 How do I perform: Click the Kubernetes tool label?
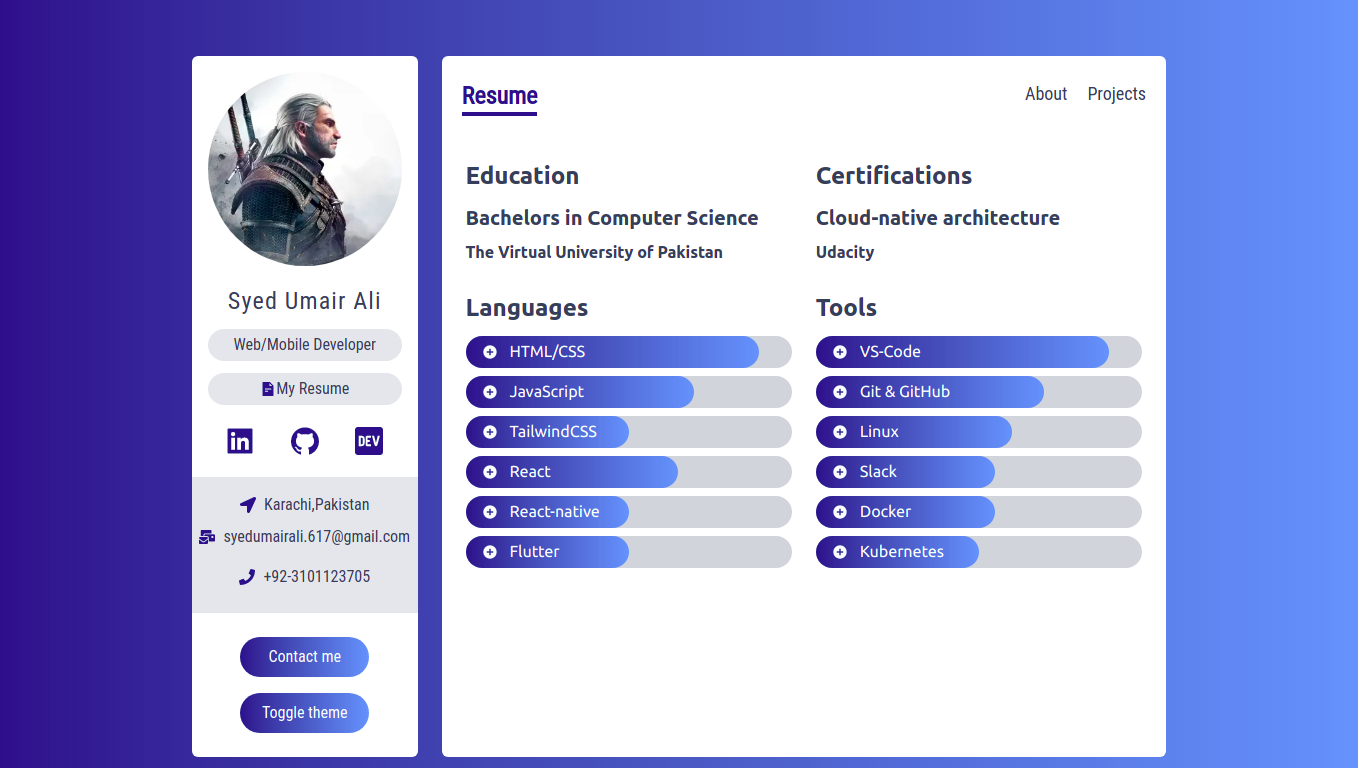tap(901, 552)
